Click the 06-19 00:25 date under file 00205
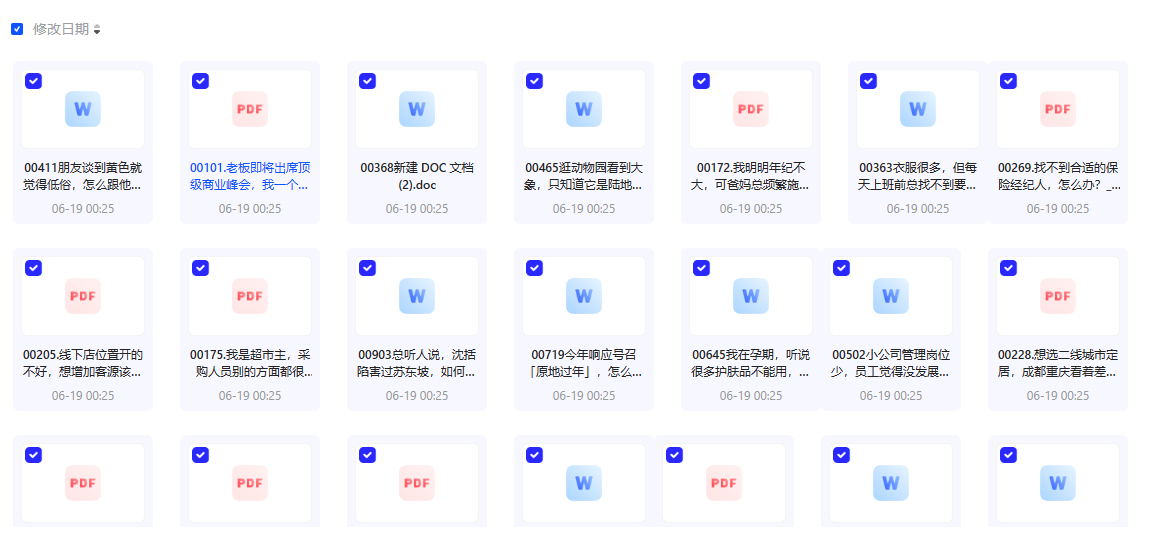Viewport: 1172px width, 535px height. point(83,395)
